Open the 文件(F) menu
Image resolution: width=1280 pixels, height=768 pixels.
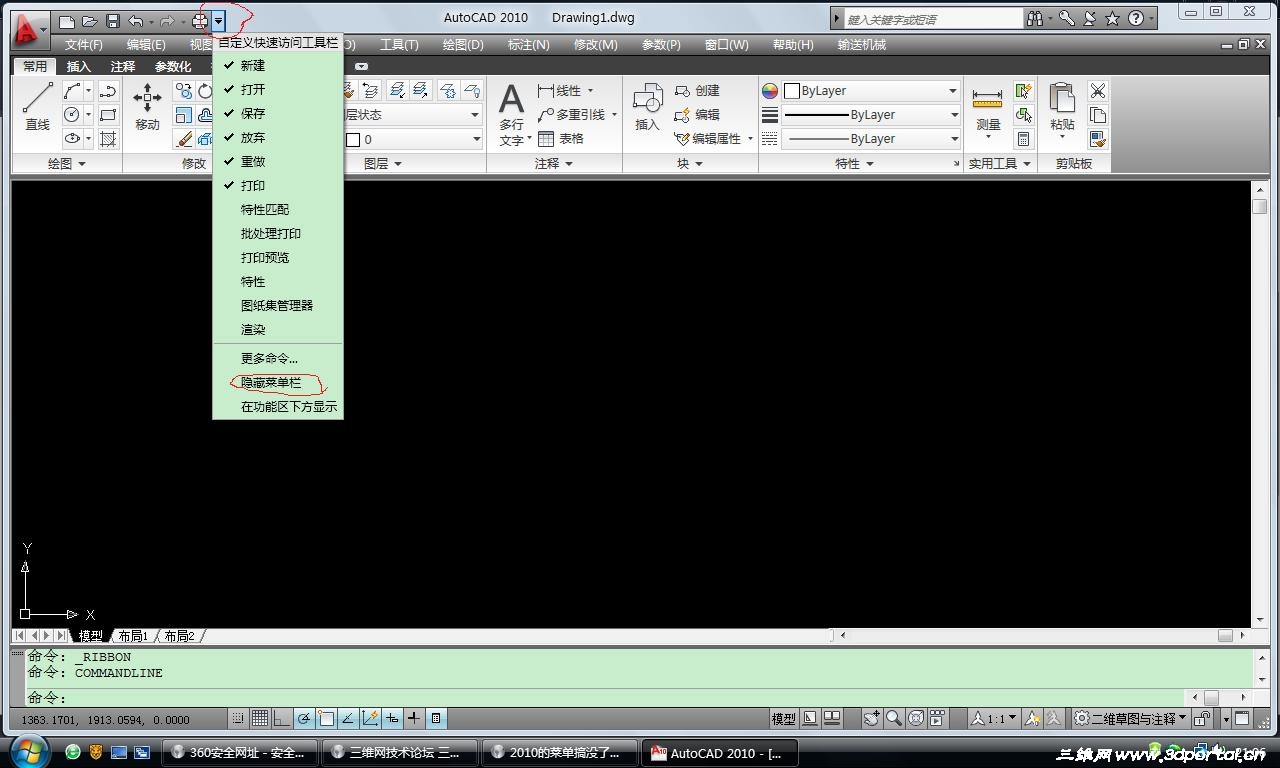84,45
